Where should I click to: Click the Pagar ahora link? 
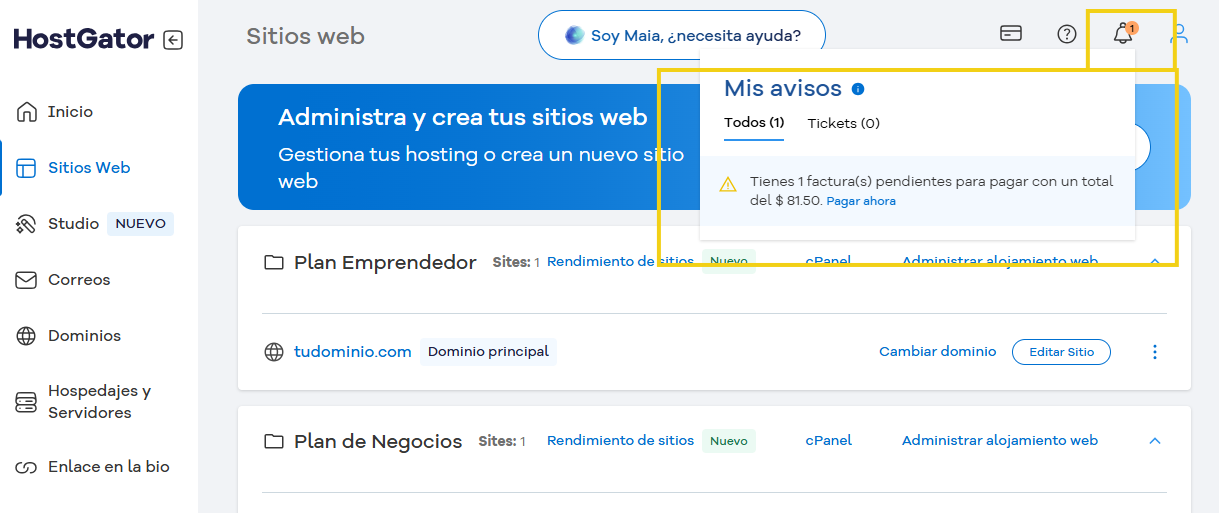(861, 201)
